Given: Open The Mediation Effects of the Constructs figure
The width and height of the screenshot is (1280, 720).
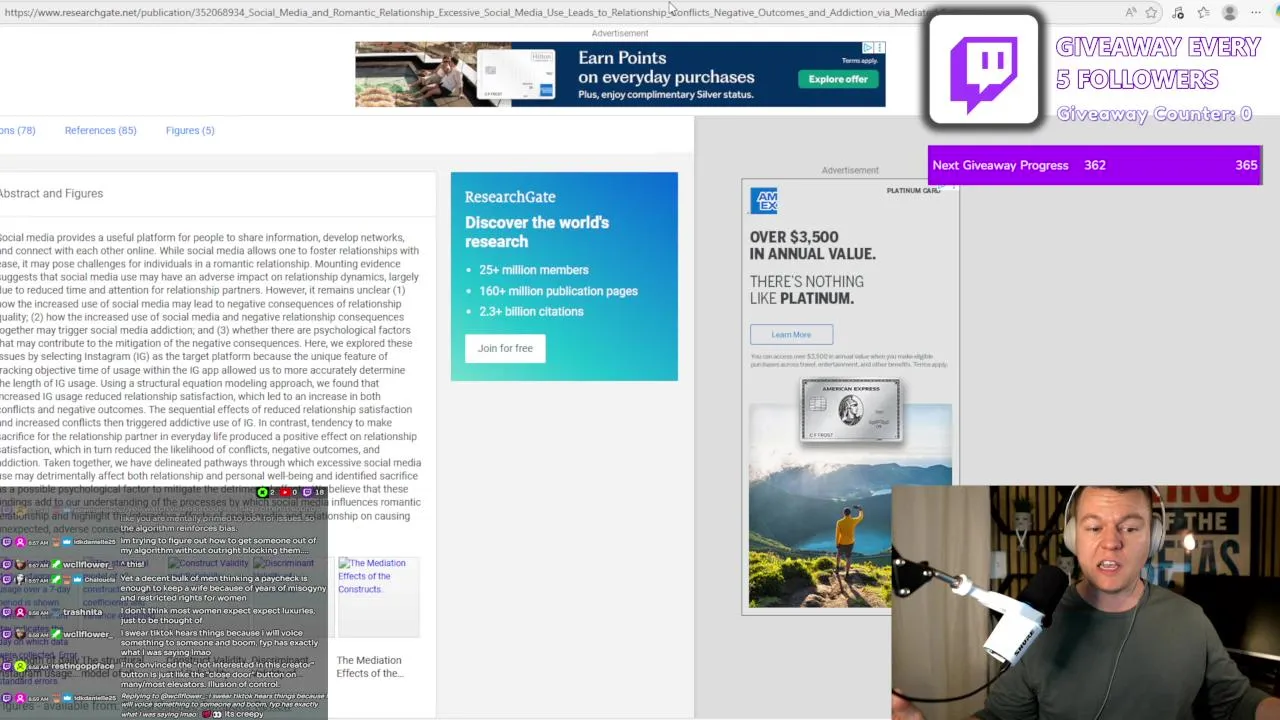Looking at the screenshot, I should coord(378,595).
